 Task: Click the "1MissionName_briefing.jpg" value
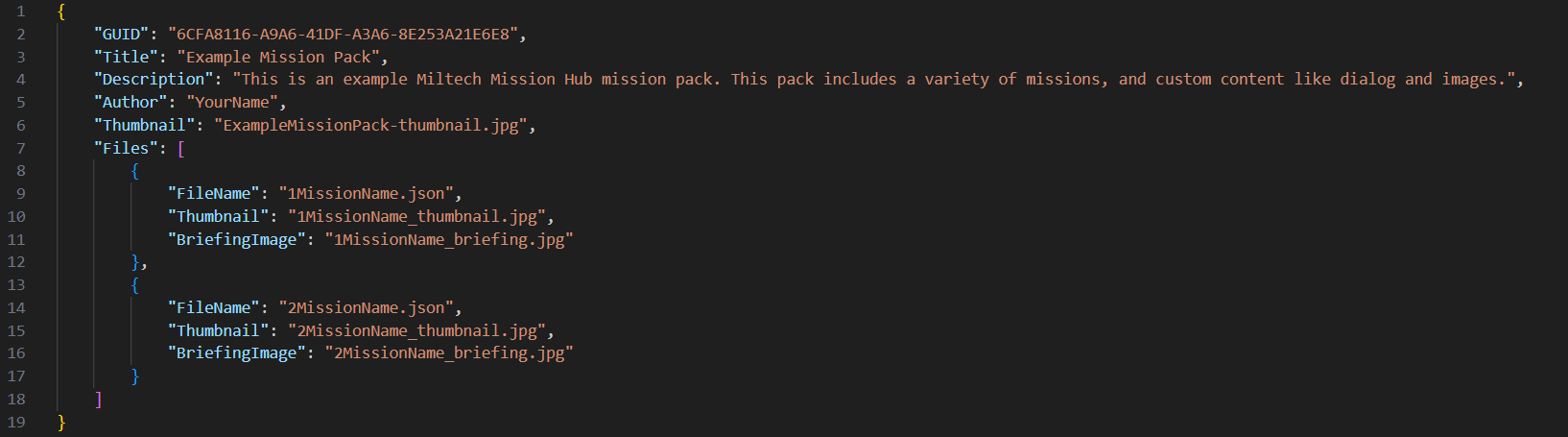448,239
